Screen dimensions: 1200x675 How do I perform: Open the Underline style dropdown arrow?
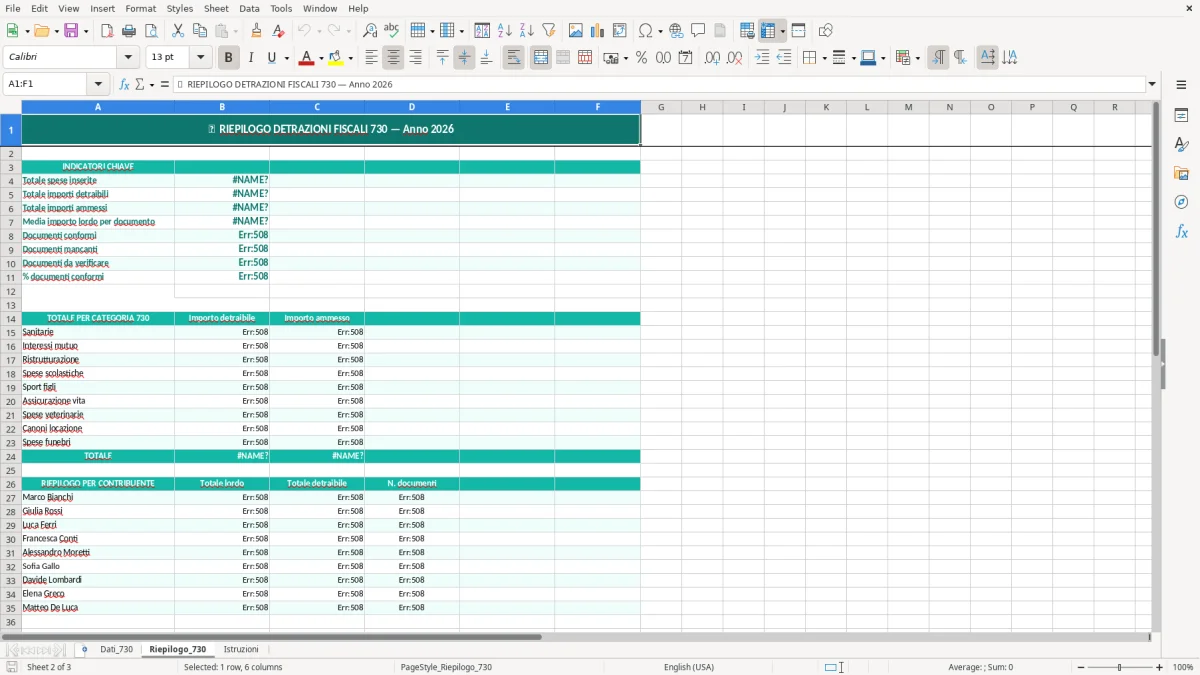tap(286, 58)
